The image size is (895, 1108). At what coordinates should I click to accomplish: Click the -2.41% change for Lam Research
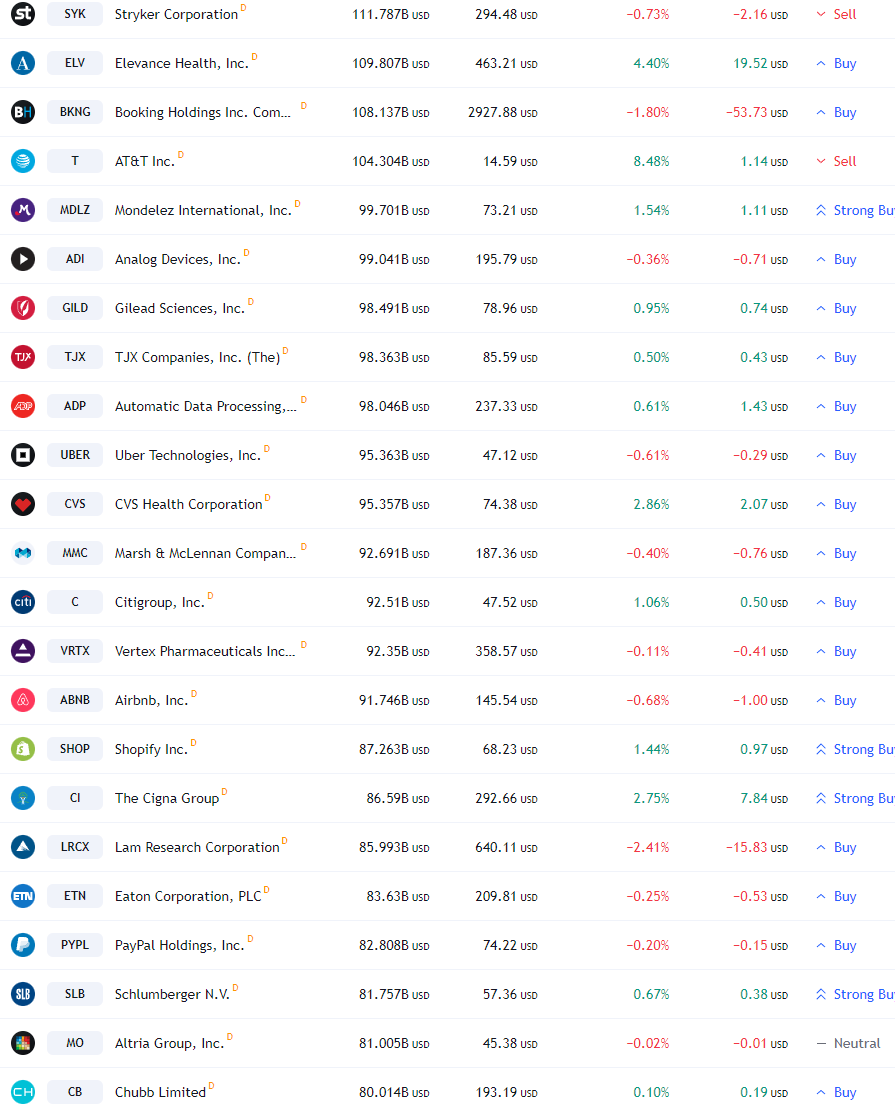coord(648,847)
